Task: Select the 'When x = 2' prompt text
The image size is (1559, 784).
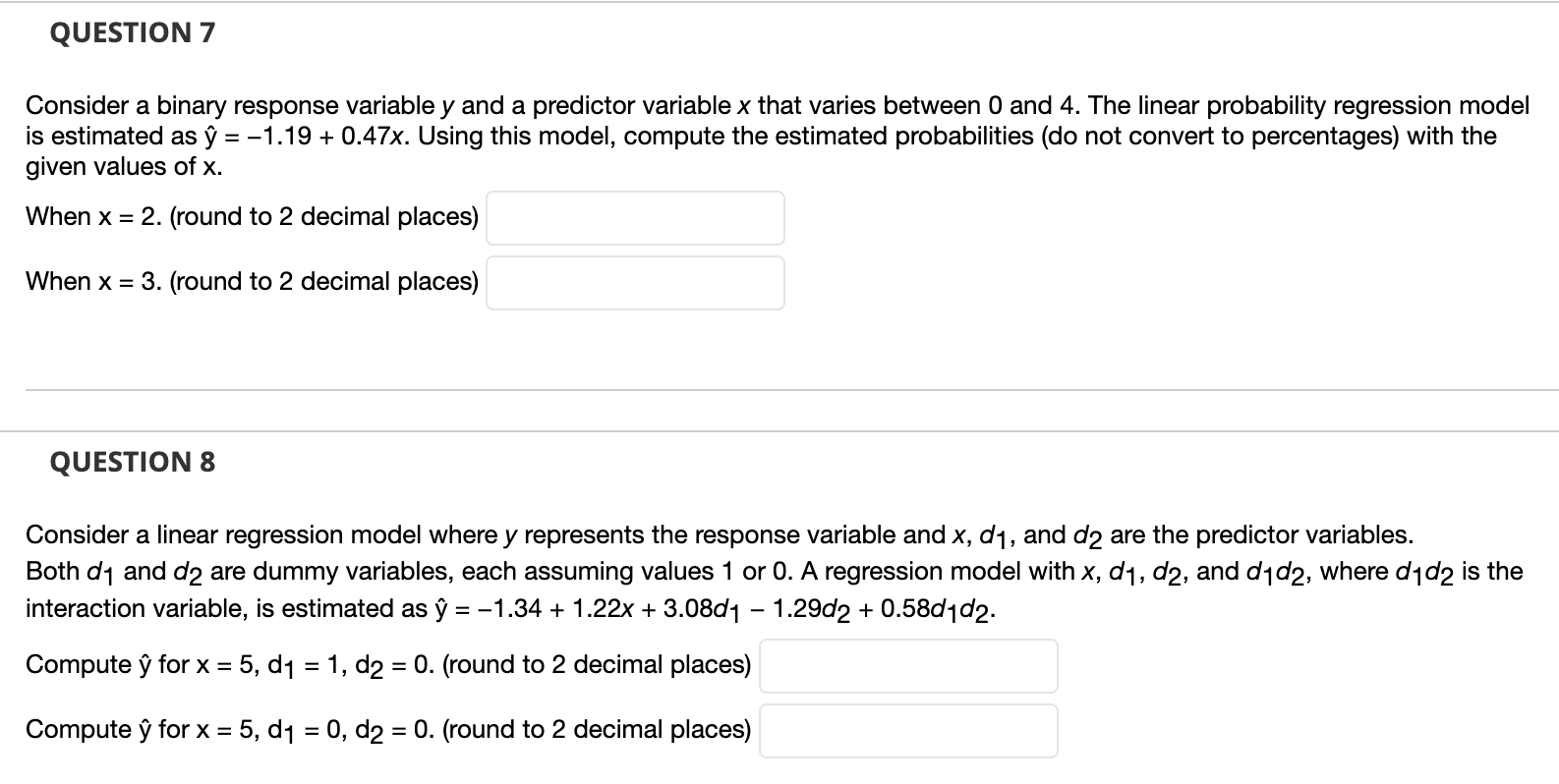Action: pos(251,216)
